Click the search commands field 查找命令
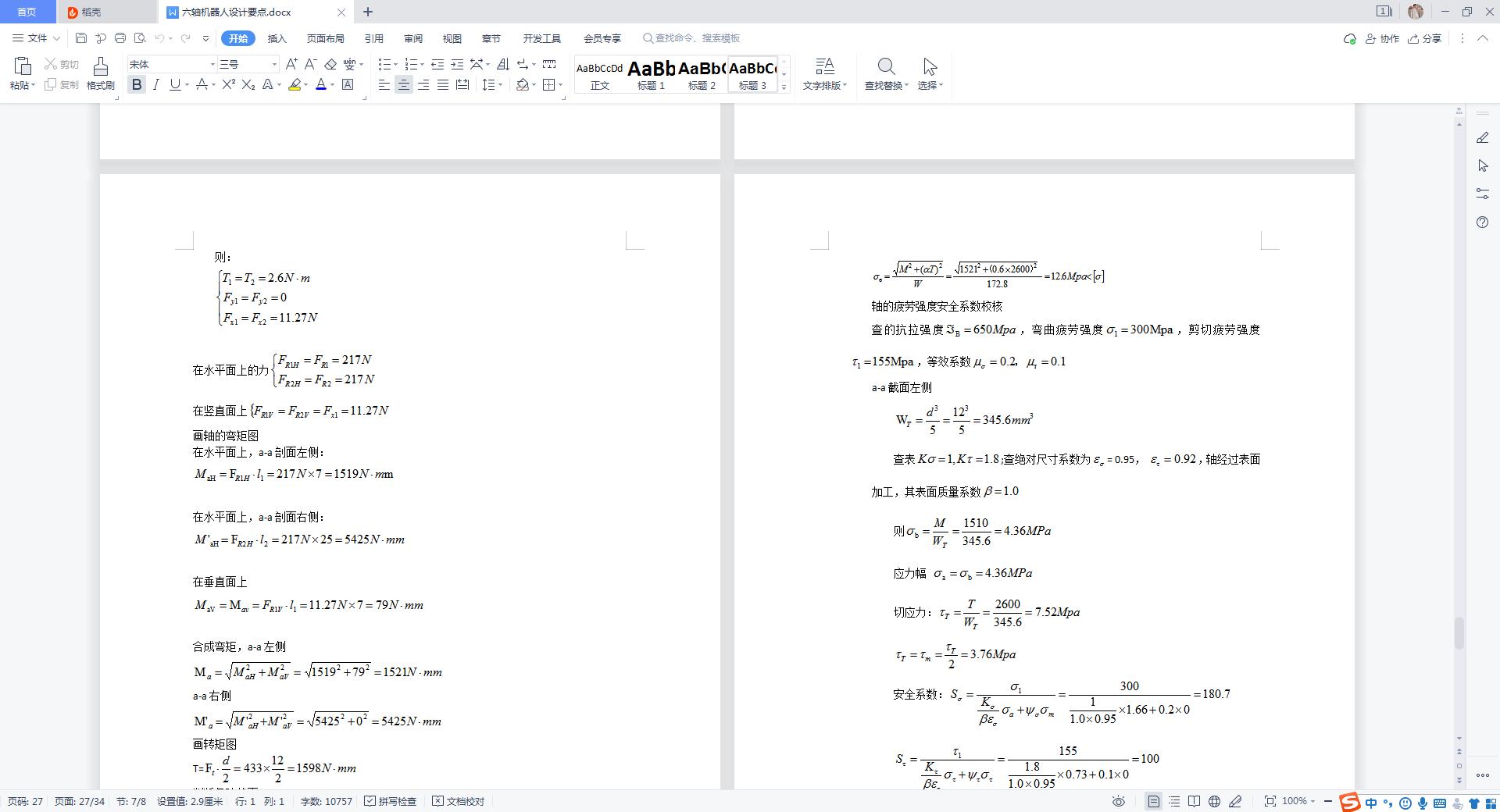The width and height of the screenshot is (1500, 812). 691,38
